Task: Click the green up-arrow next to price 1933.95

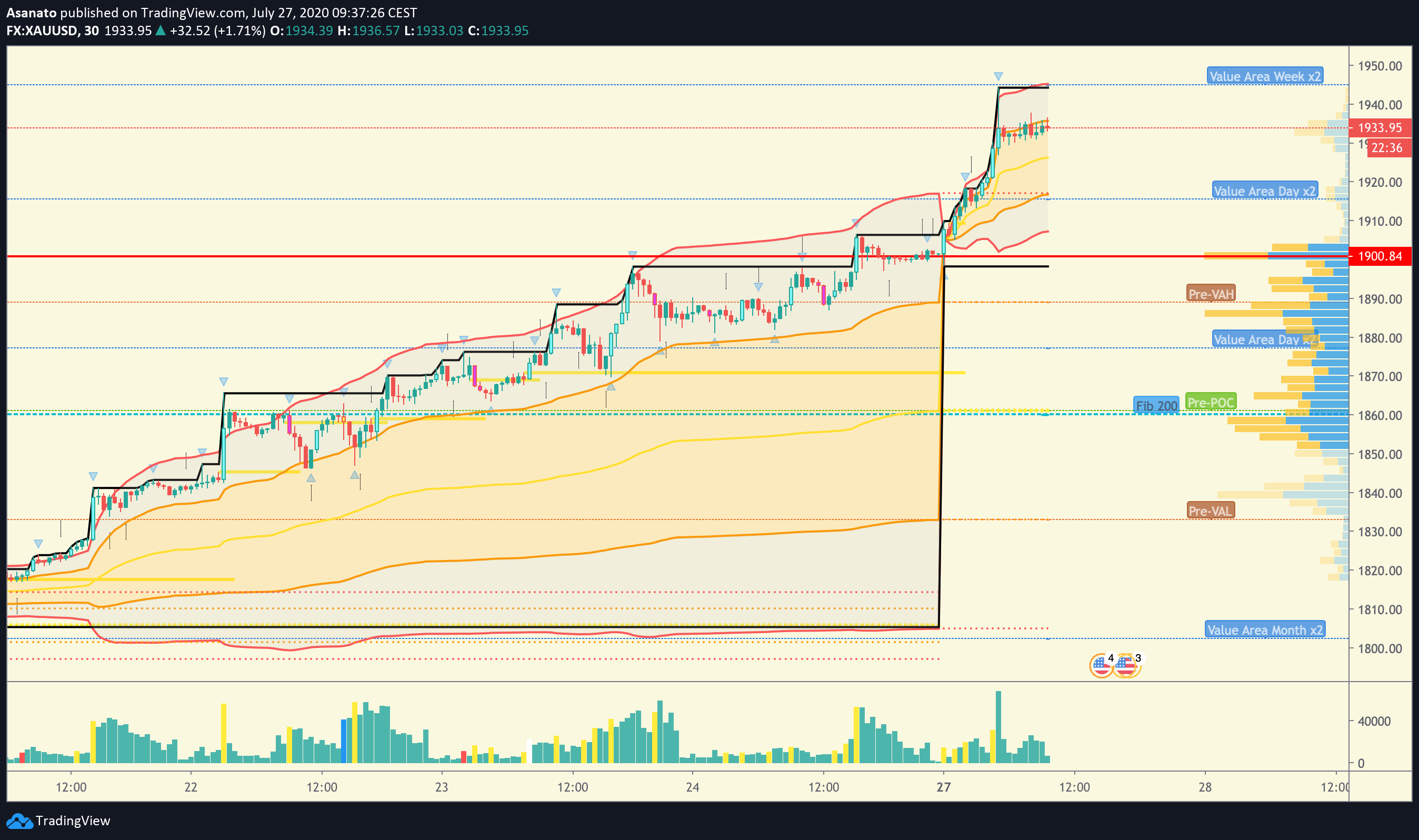Action: (161, 31)
